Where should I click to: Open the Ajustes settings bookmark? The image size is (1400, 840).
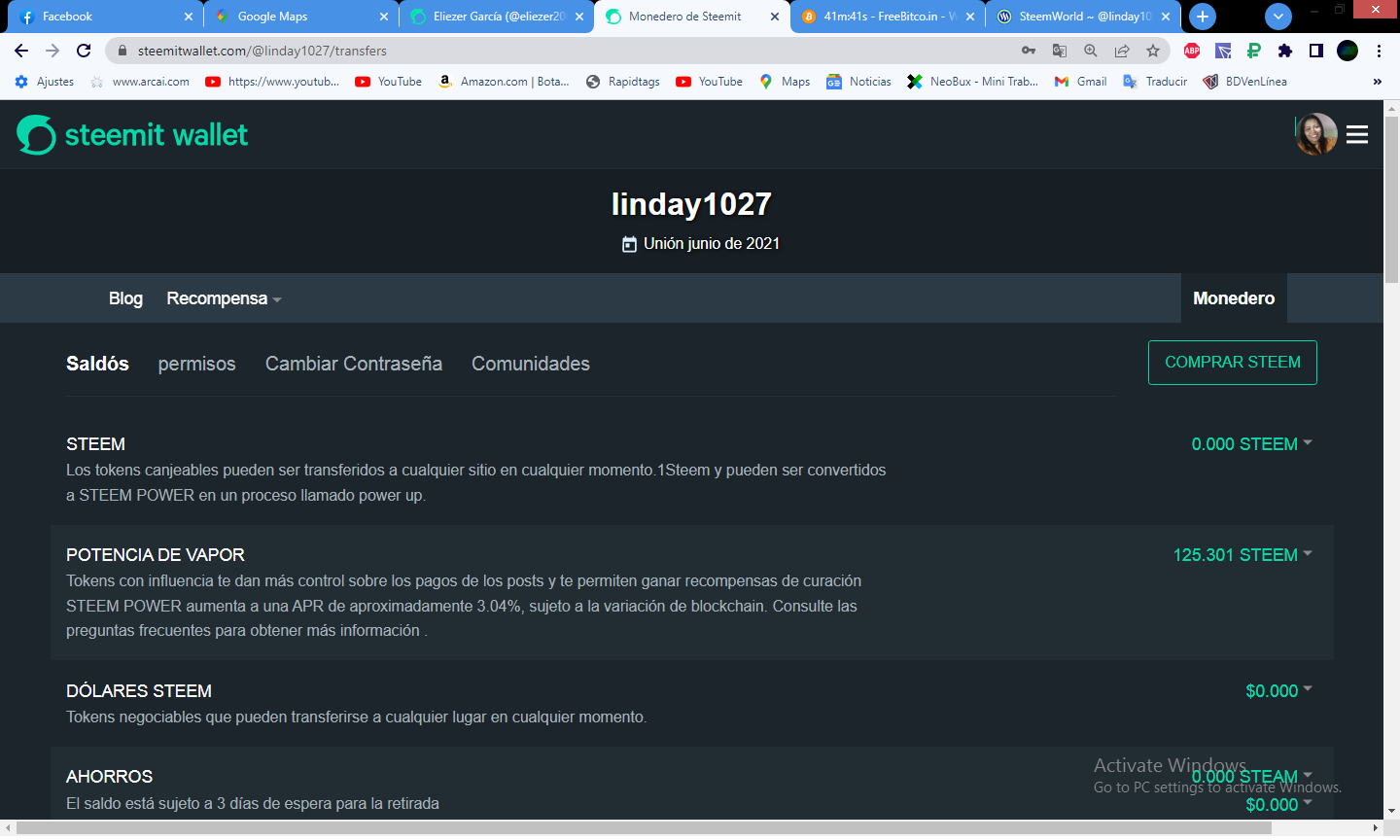coord(45,82)
